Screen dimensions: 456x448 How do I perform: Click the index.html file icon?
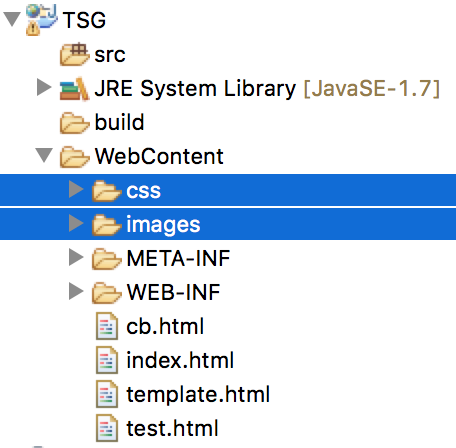[x=107, y=360]
